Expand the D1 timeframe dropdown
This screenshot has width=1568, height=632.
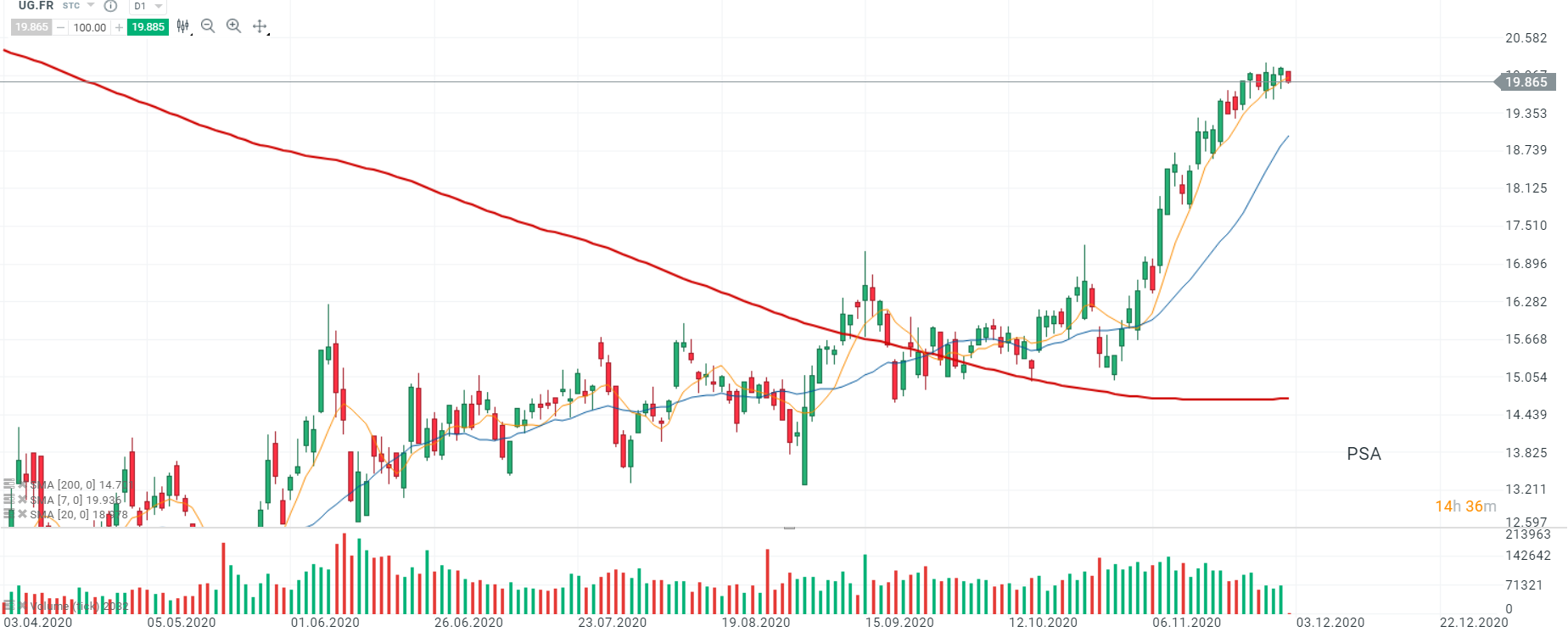point(158,6)
